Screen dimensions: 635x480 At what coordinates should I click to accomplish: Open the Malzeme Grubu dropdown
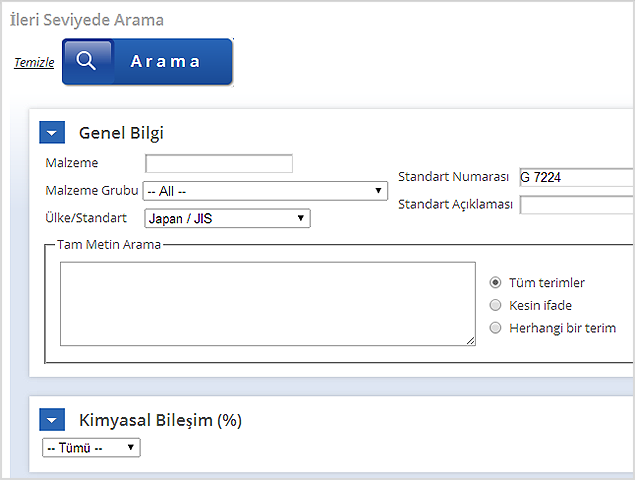point(265,191)
